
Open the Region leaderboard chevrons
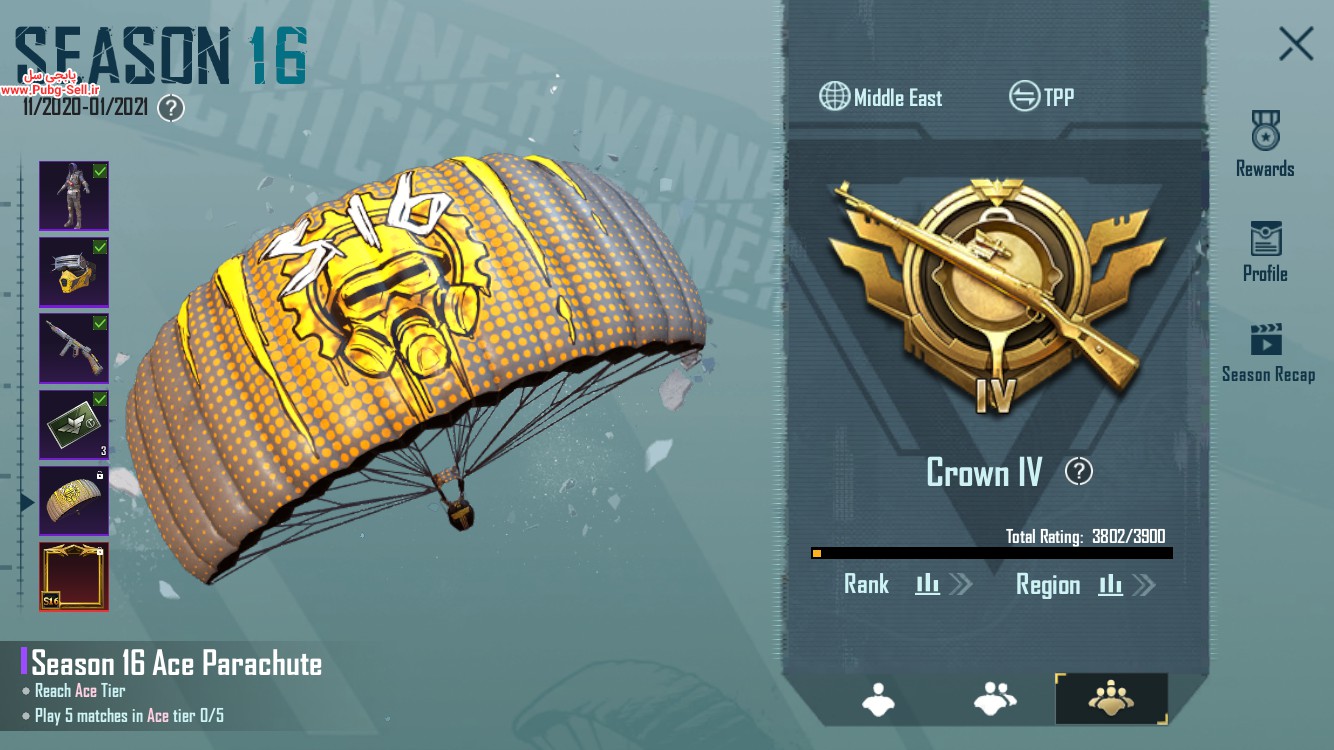(1143, 584)
